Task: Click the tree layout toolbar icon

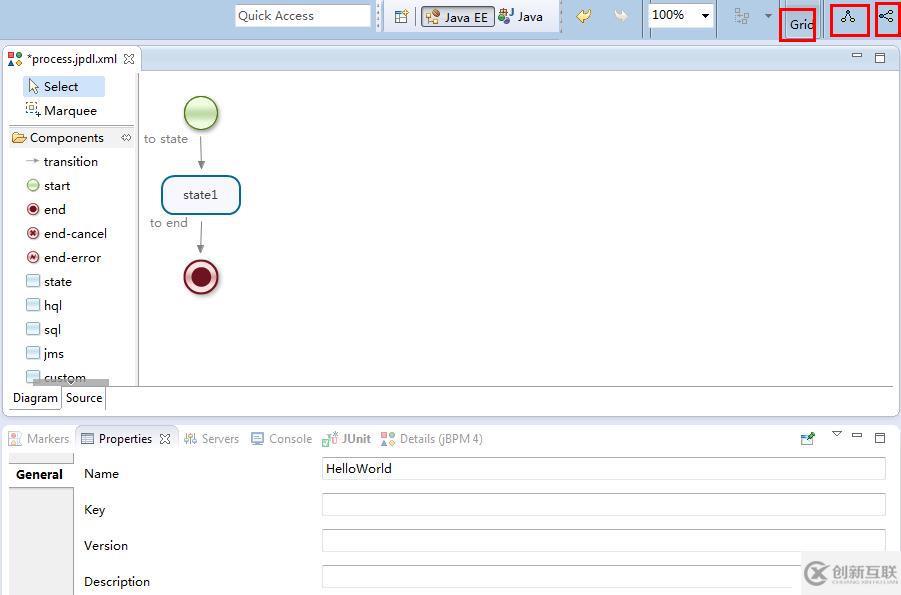Action: pyautogui.click(x=848, y=17)
